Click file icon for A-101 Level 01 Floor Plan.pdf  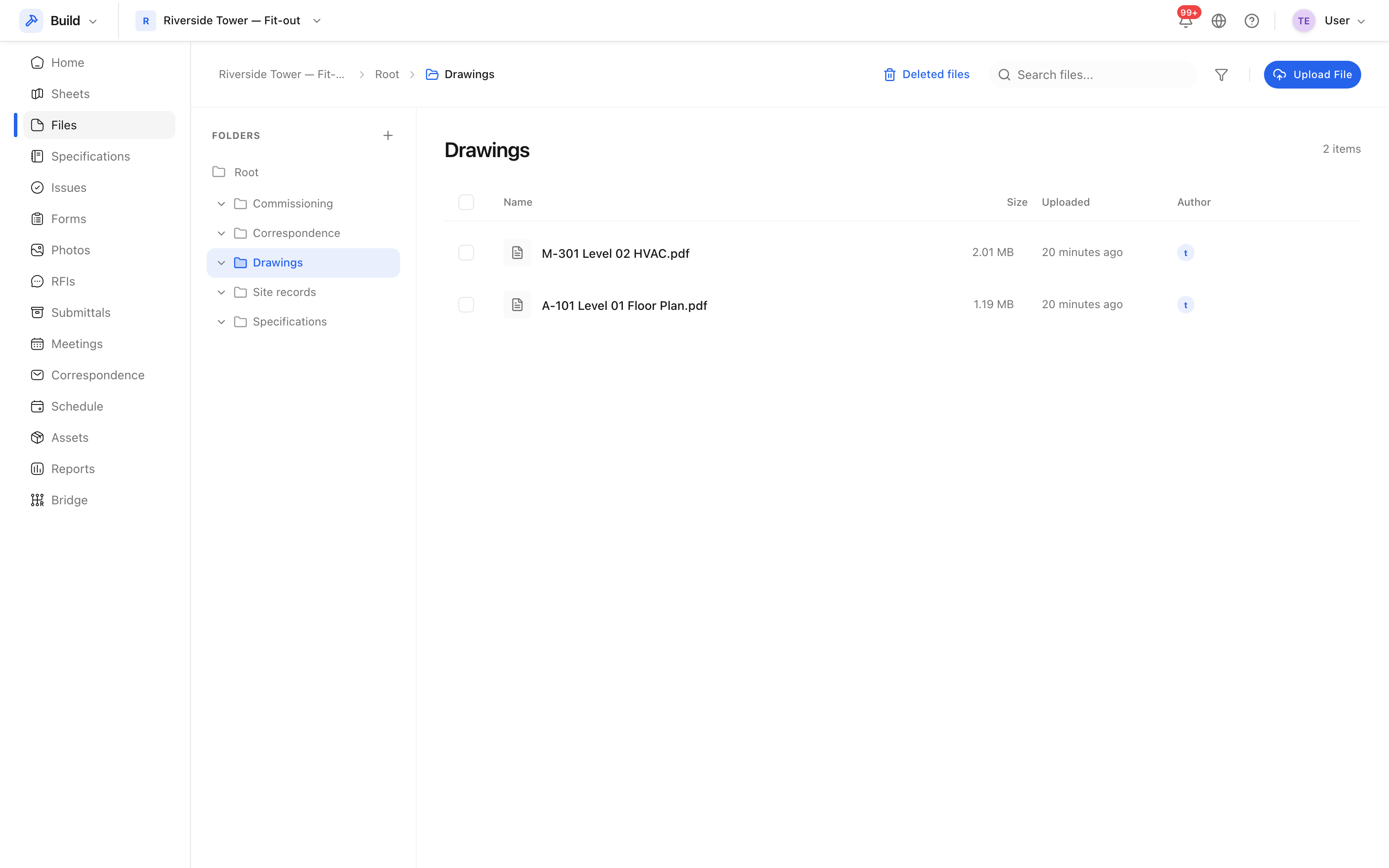(x=517, y=305)
